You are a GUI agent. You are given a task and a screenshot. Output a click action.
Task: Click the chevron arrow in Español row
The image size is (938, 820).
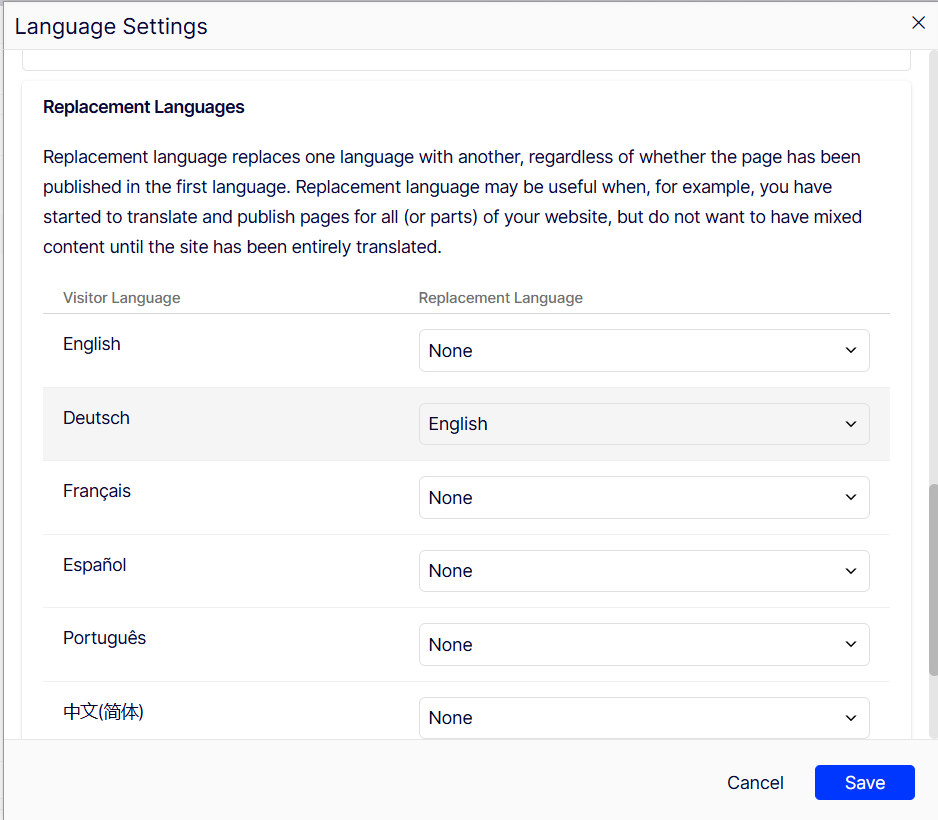pyautogui.click(x=850, y=571)
